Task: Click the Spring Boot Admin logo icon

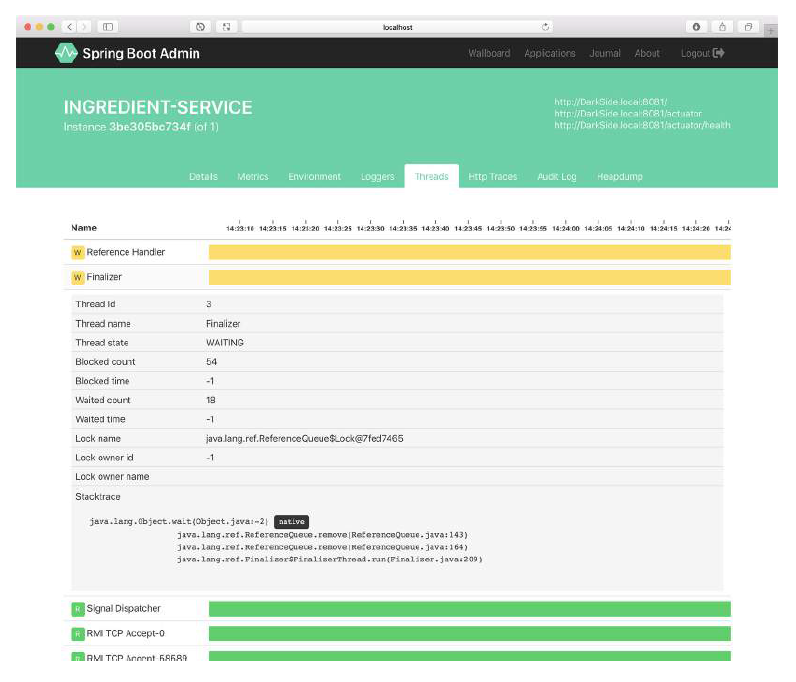Action: (x=66, y=53)
